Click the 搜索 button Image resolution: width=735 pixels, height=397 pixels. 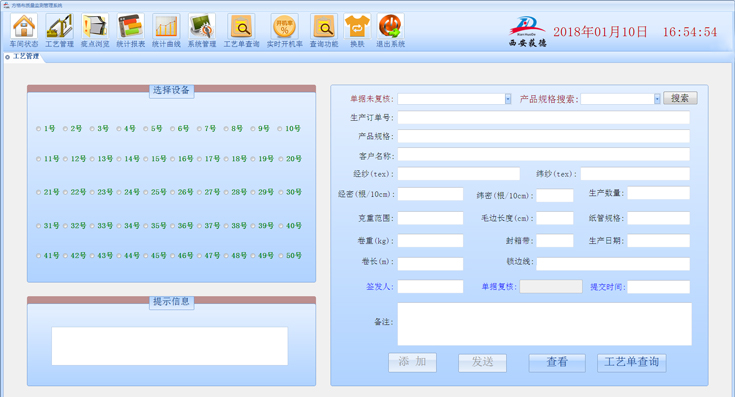680,98
